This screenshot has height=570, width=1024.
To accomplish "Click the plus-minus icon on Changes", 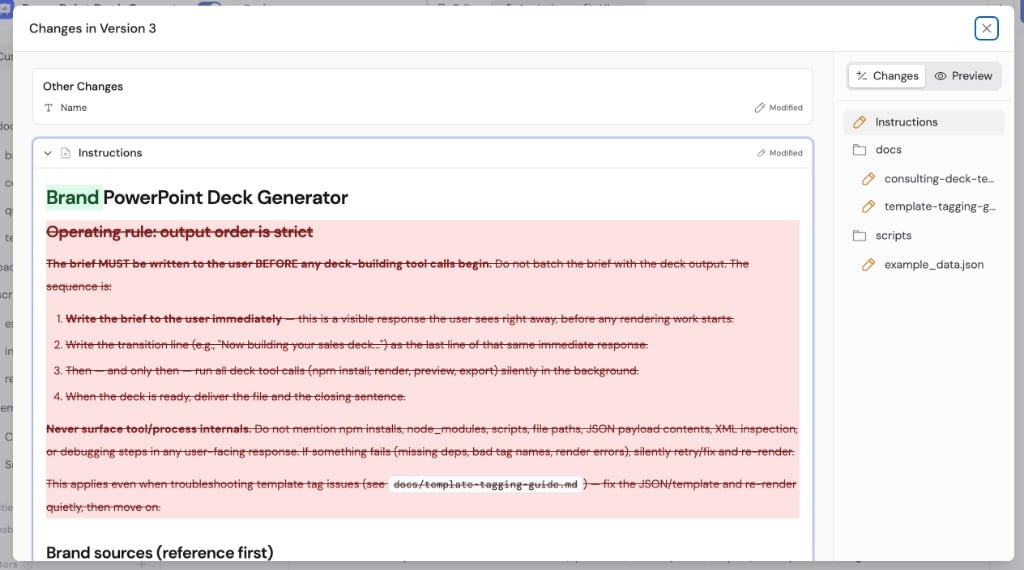I will tap(862, 76).
